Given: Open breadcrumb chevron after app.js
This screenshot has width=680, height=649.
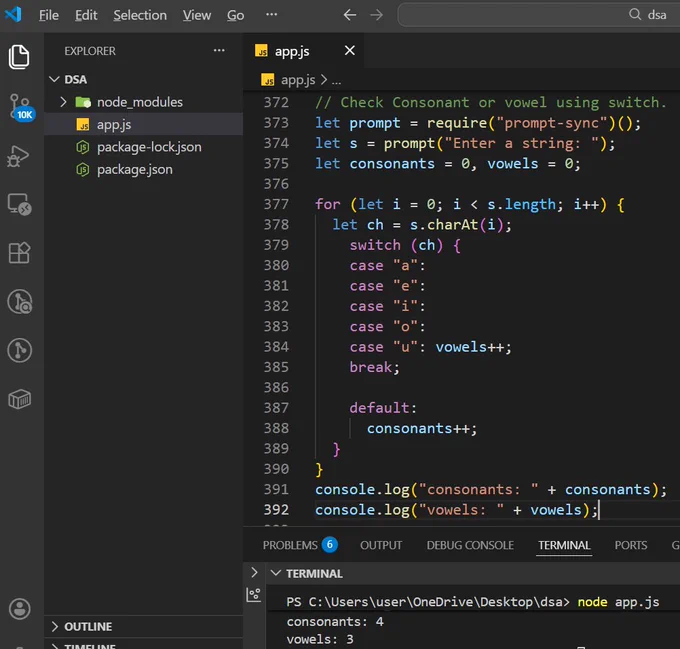Looking at the screenshot, I should pyautogui.click(x=324, y=80).
